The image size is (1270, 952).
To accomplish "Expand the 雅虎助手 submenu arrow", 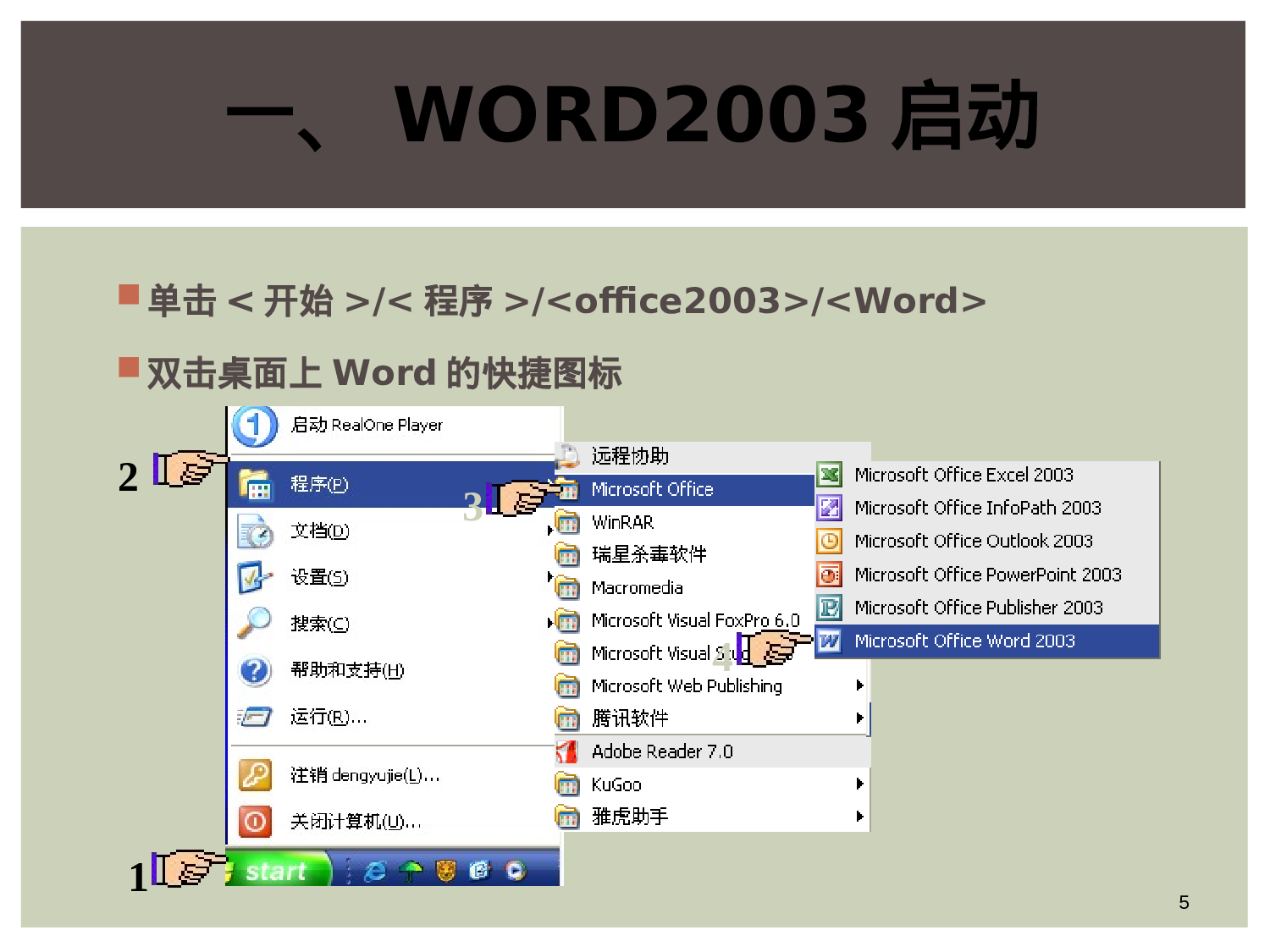I will [x=859, y=817].
